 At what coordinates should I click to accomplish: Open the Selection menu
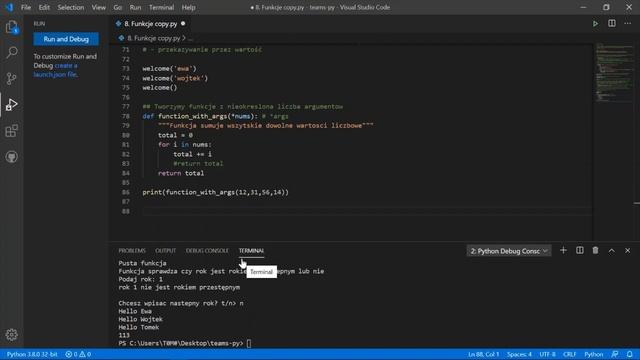[71, 7]
